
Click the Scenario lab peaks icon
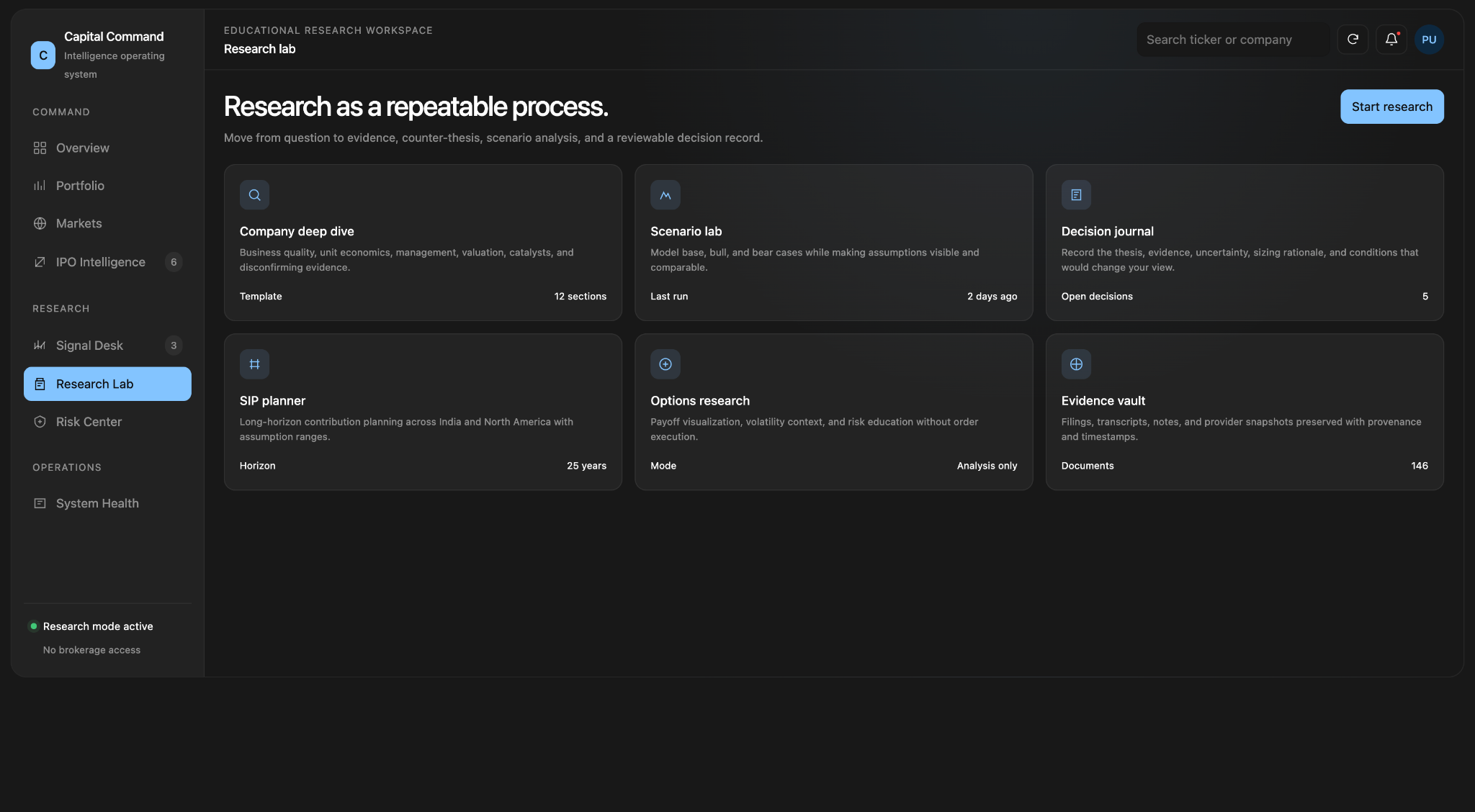click(665, 195)
